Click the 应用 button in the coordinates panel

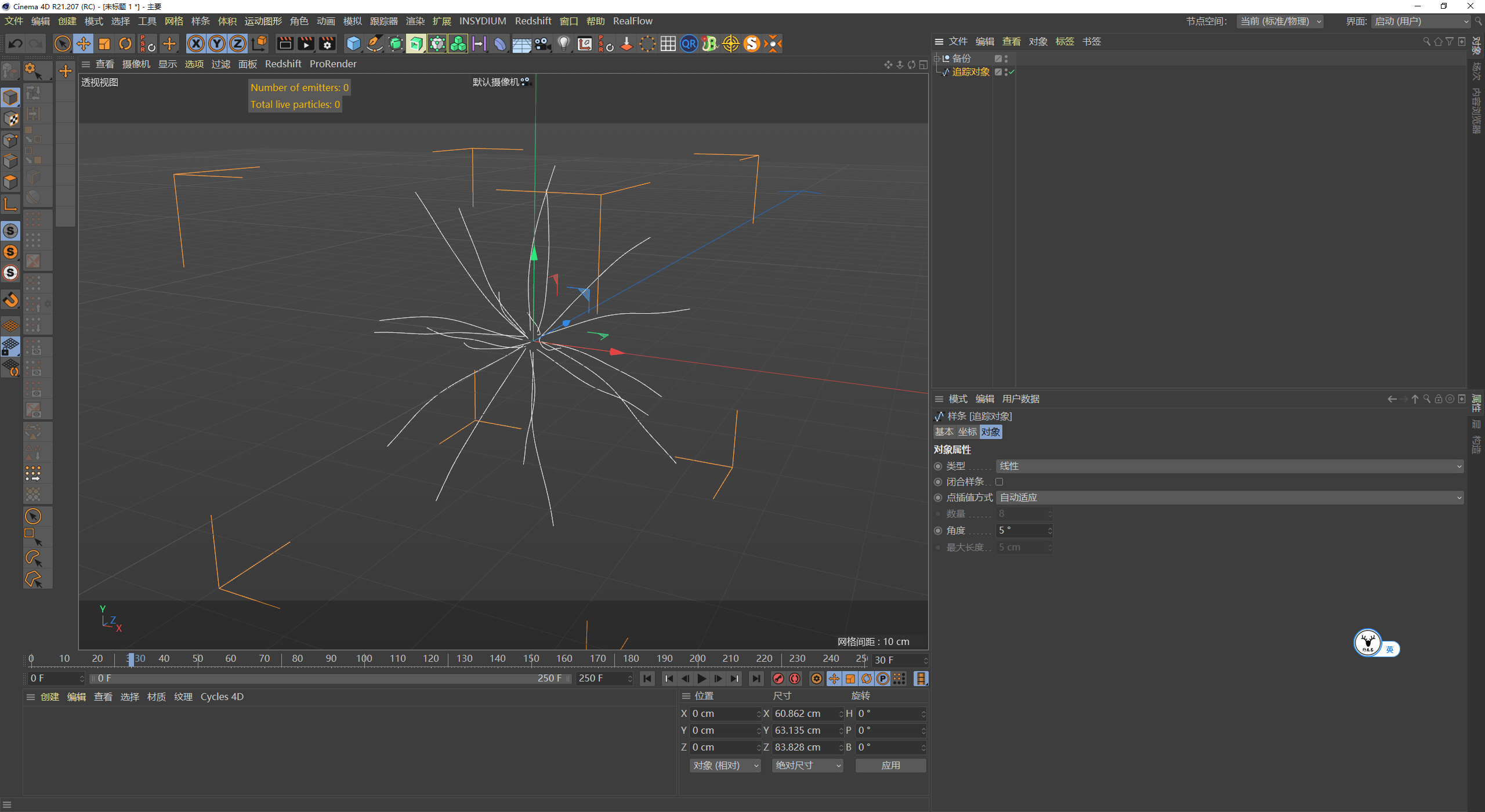(890, 765)
